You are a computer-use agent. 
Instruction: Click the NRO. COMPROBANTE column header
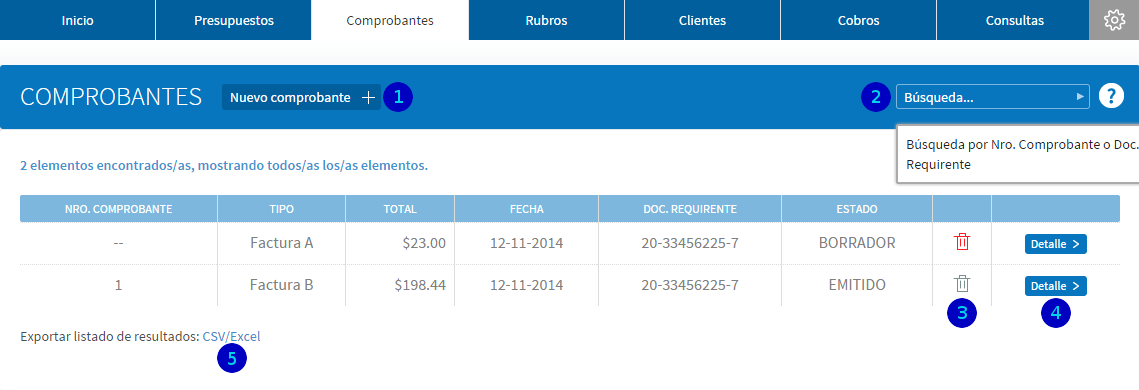pos(118,209)
